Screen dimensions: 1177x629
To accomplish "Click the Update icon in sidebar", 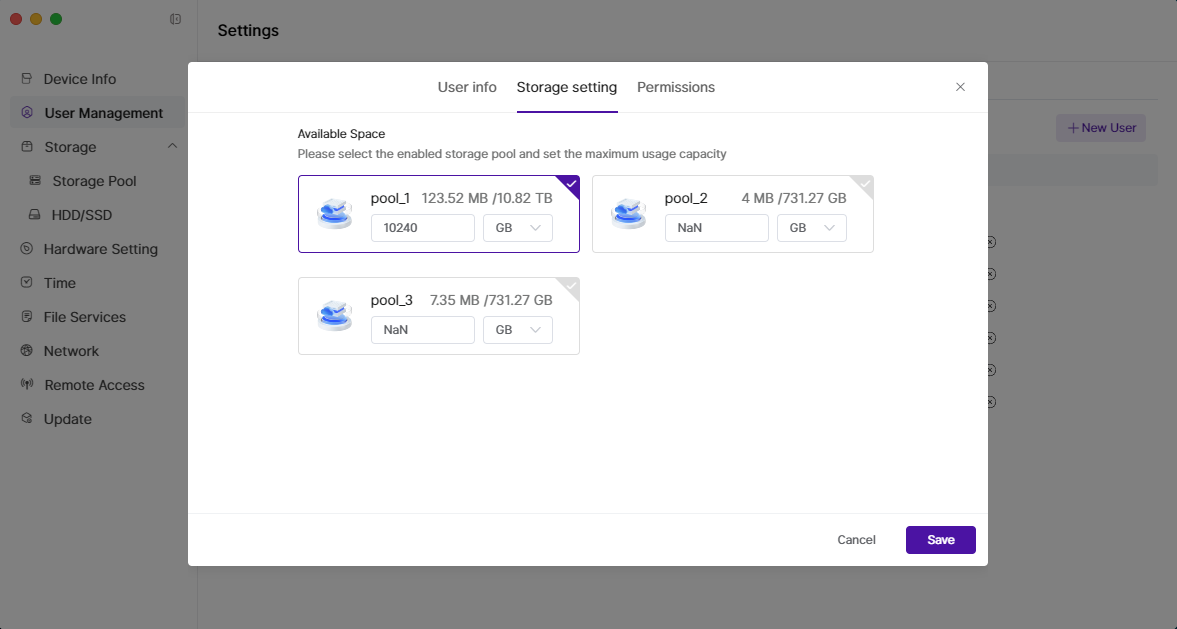I will pyautogui.click(x=27, y=418).
